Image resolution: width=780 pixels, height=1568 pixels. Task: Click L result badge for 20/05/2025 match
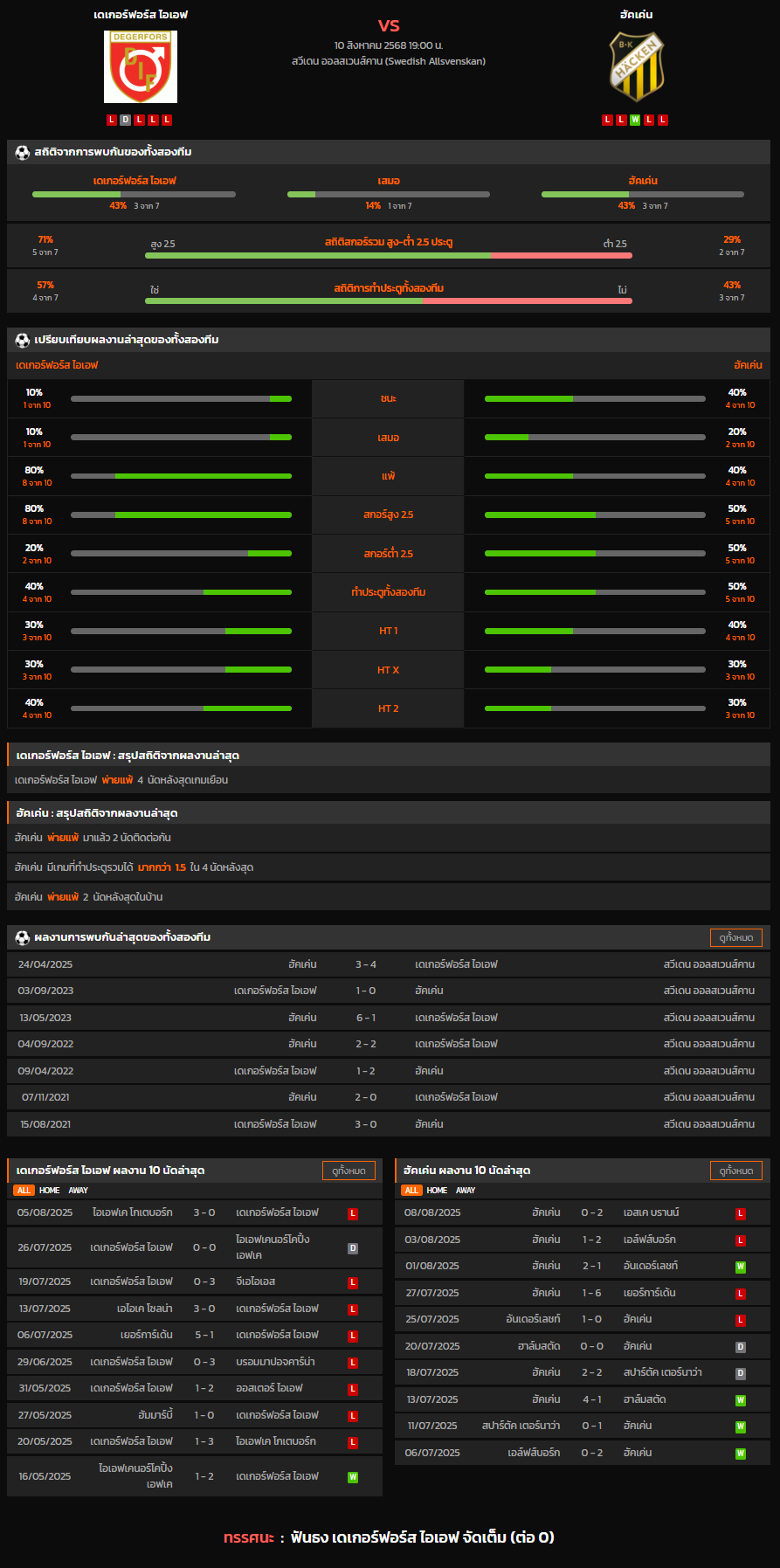(353, 1442)
